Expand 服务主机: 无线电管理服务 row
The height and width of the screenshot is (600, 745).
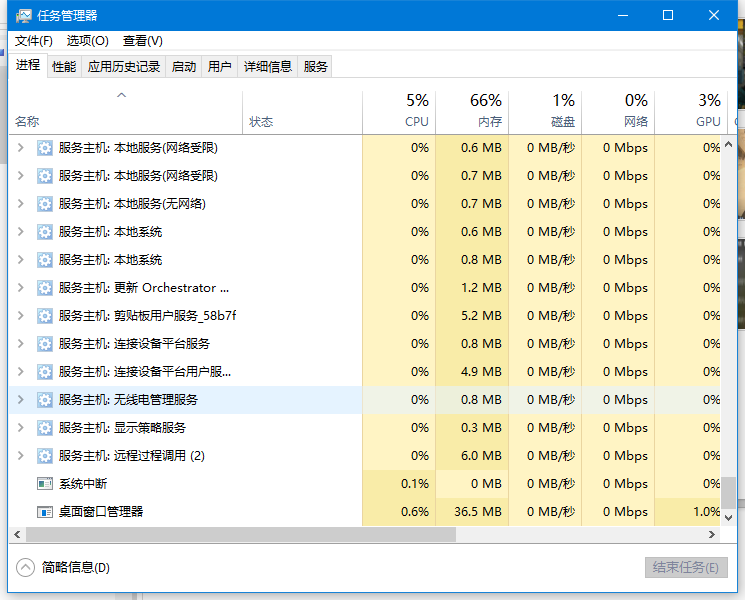pyautogui.click(x=20, y=400)
